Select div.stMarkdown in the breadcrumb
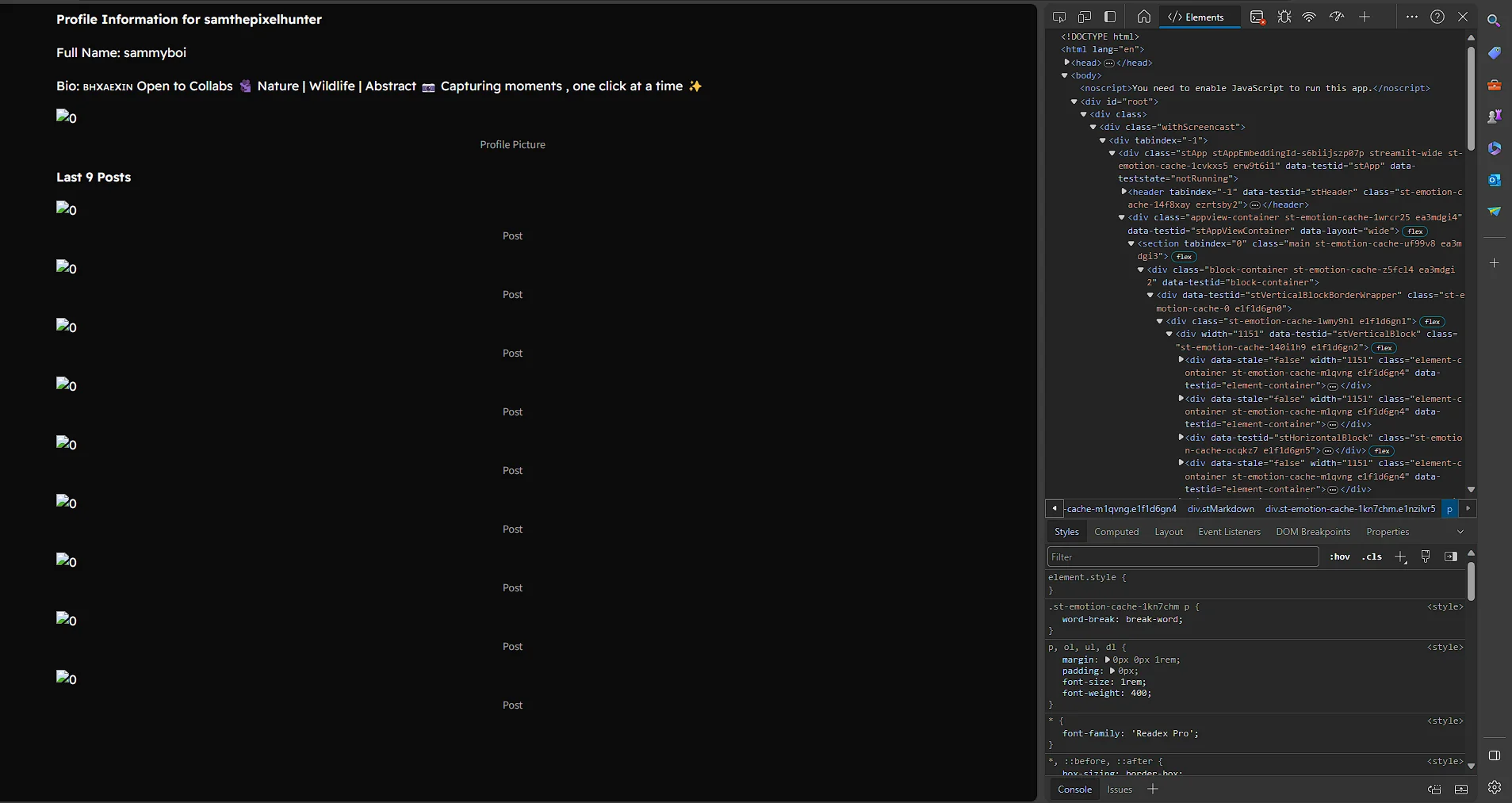1512x803 pixels. pyautogui.click(x=1220, y=509)
